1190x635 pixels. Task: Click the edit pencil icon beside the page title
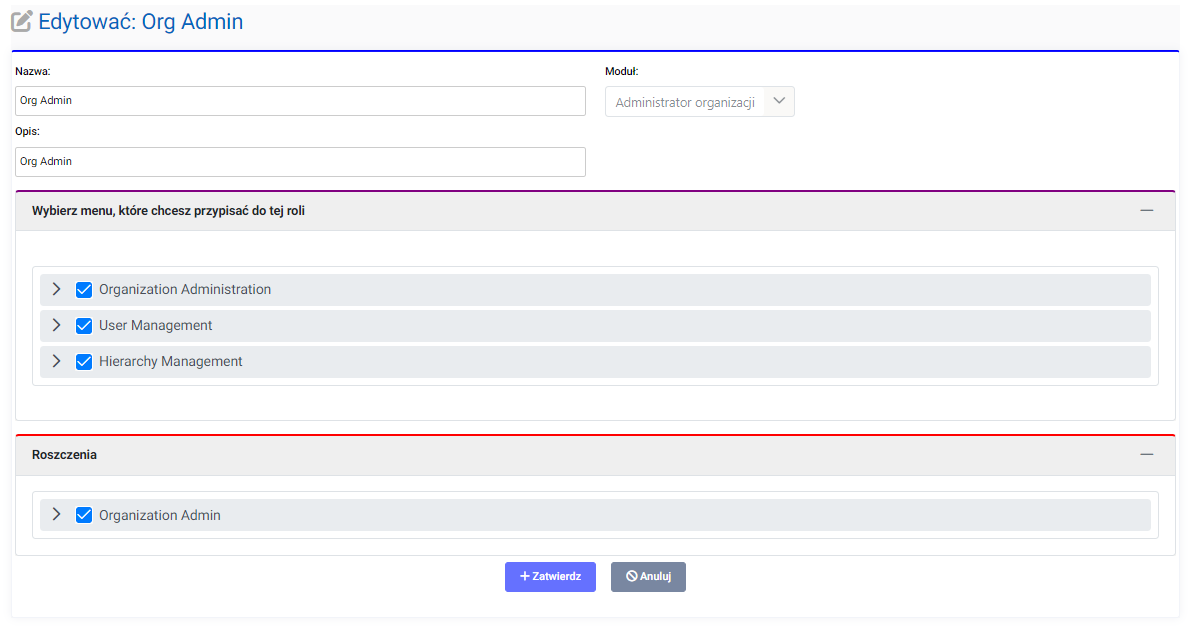[x=22, y=21]
